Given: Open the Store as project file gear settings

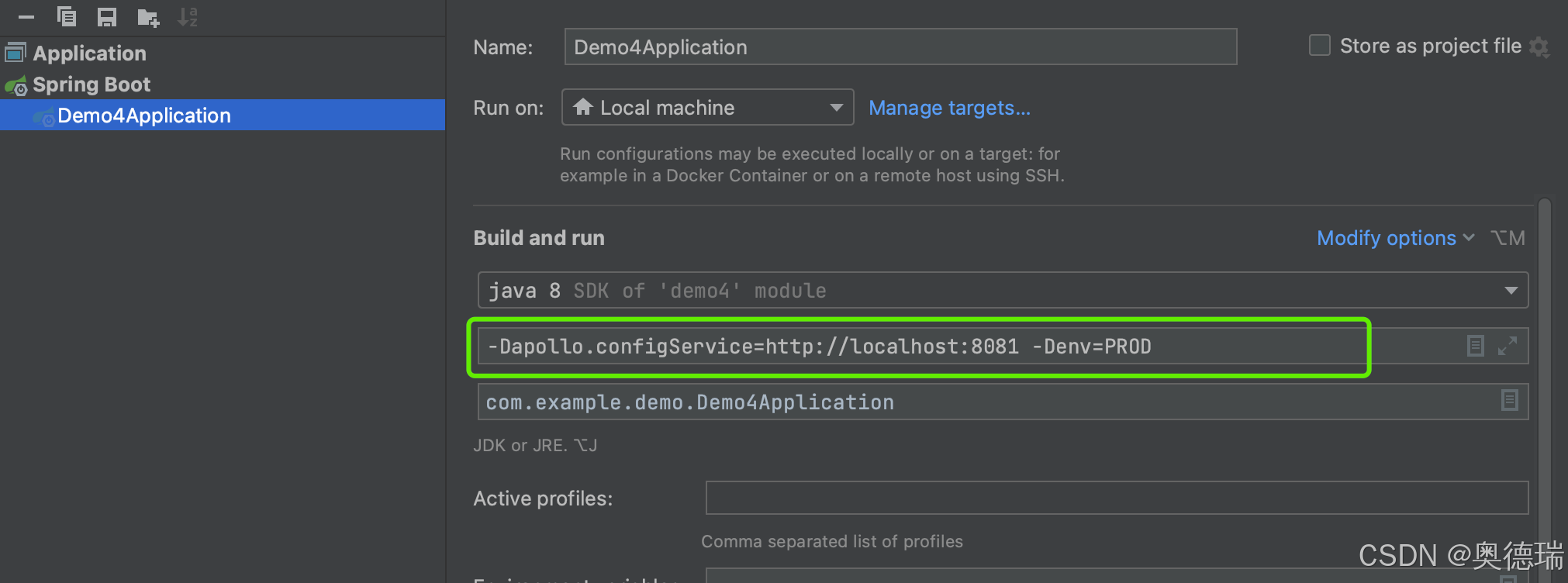Looking at the screenshot, I should (x=1539, y=47).
